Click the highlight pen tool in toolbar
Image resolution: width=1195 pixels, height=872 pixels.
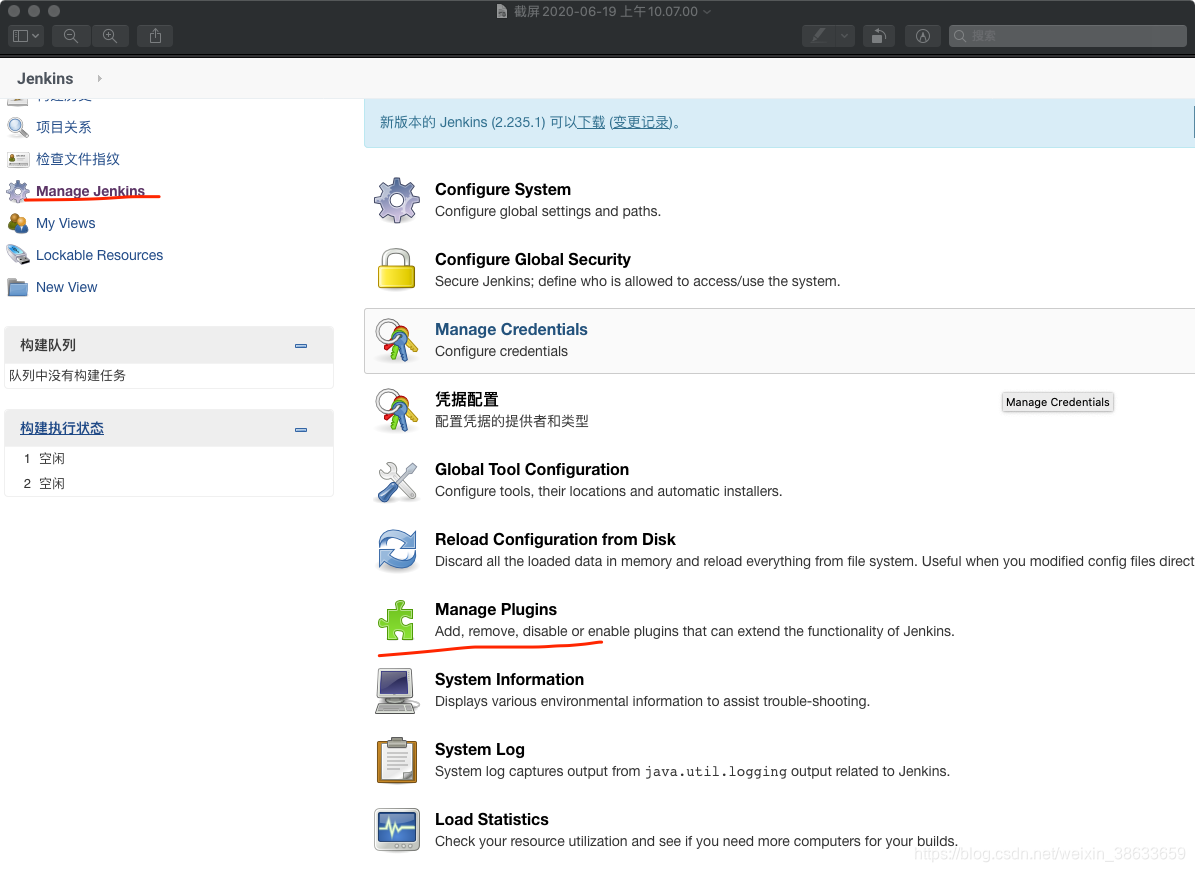(x=819, y=36)
